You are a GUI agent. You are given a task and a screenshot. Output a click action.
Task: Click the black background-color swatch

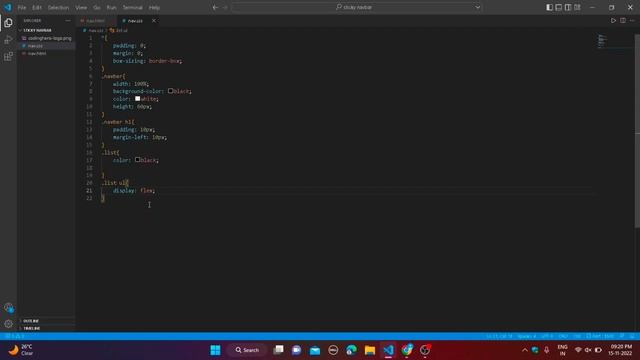point(170,91)
